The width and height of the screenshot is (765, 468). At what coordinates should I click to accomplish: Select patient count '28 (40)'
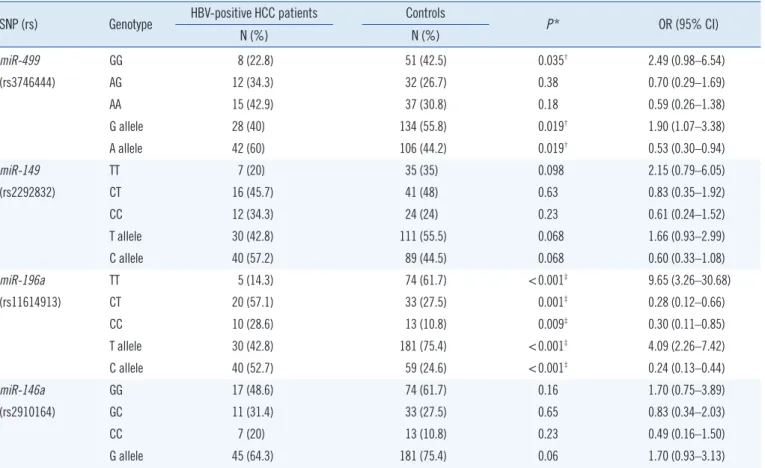click(x=248, y=126)
